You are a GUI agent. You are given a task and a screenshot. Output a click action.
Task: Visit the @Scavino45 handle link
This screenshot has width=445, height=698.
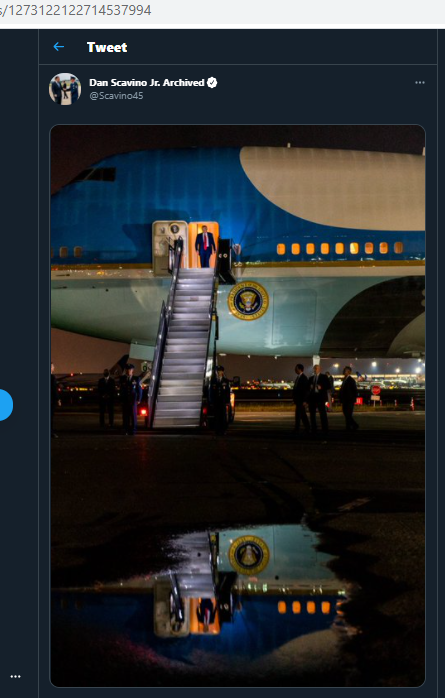pyautogui.click(x=116, y=96)
